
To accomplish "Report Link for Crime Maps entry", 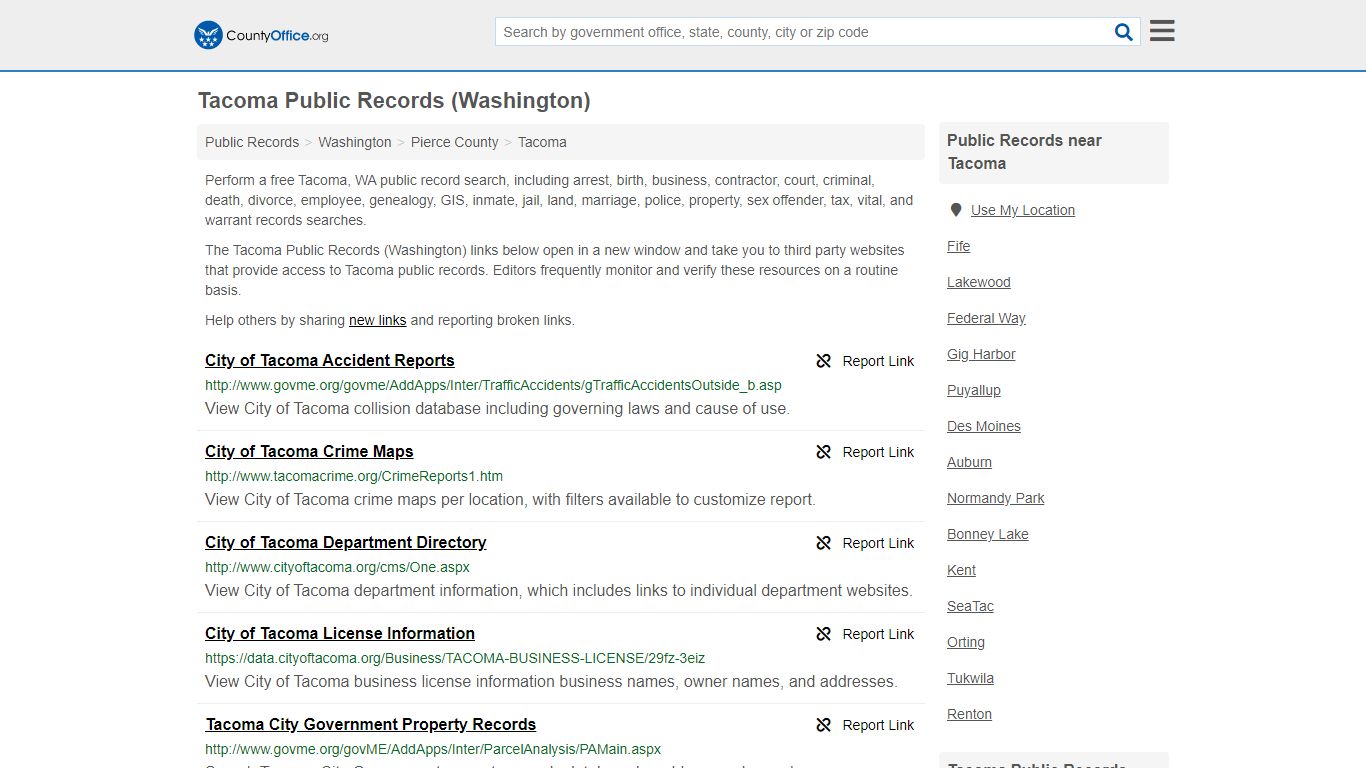I will pyautogui.click(x=878, y=452).
